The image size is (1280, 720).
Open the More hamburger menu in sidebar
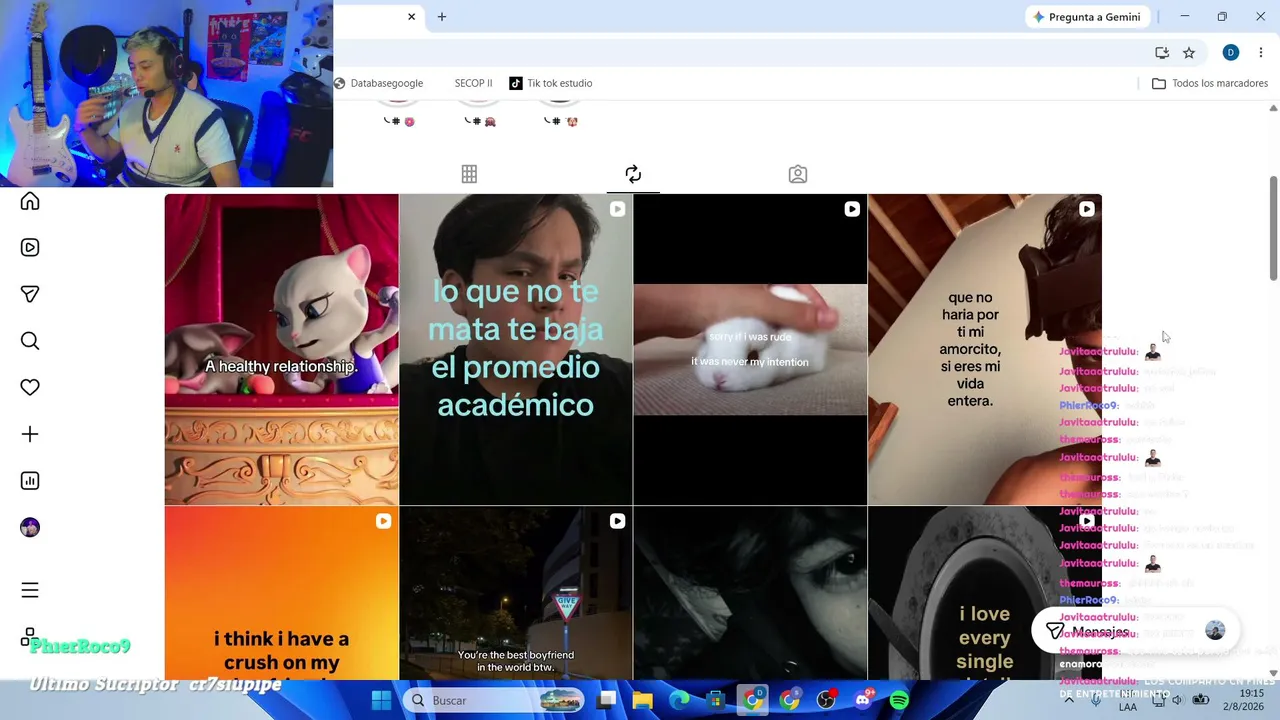pyautogui.click(x=30, y=591)
